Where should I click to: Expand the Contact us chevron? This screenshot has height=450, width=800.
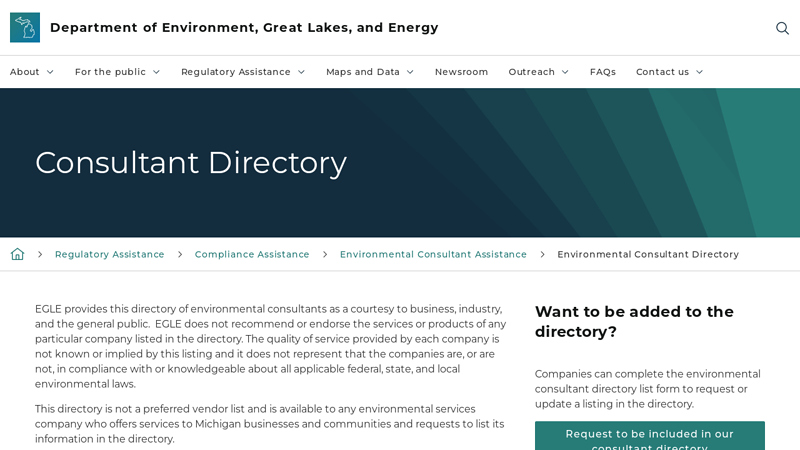(699, 72)
